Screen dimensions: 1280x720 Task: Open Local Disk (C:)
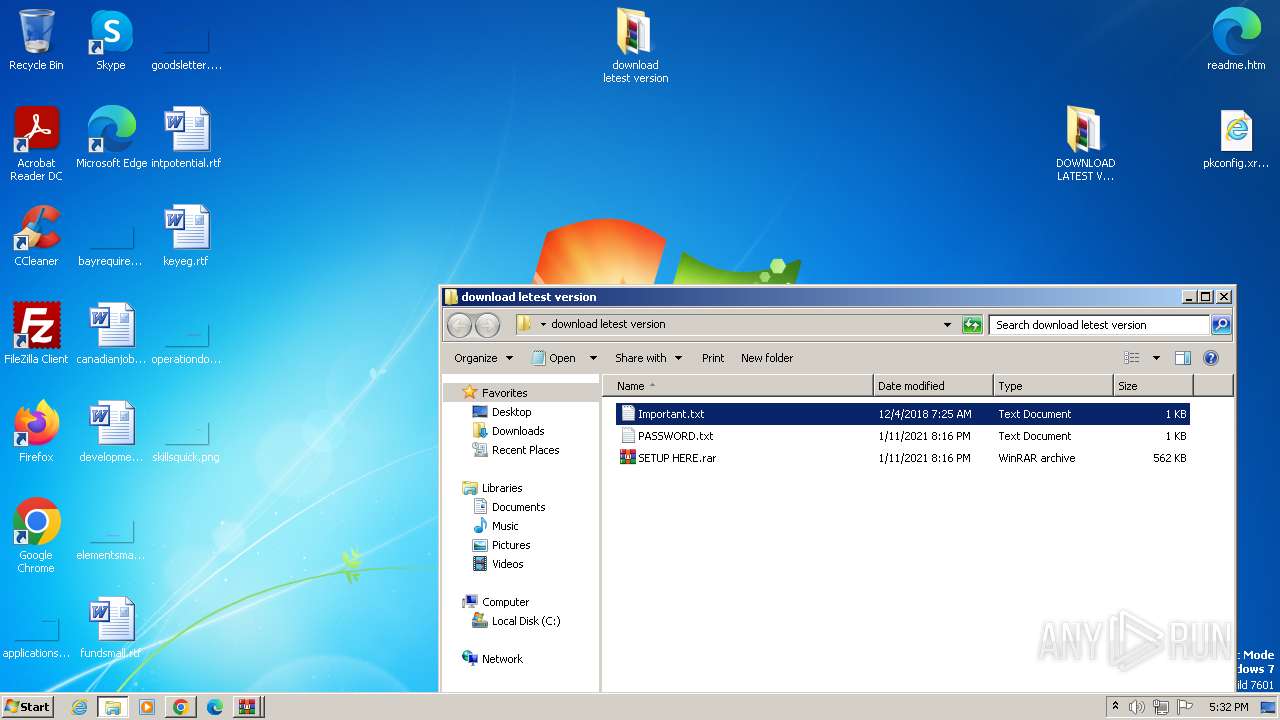tap(516, 621)
